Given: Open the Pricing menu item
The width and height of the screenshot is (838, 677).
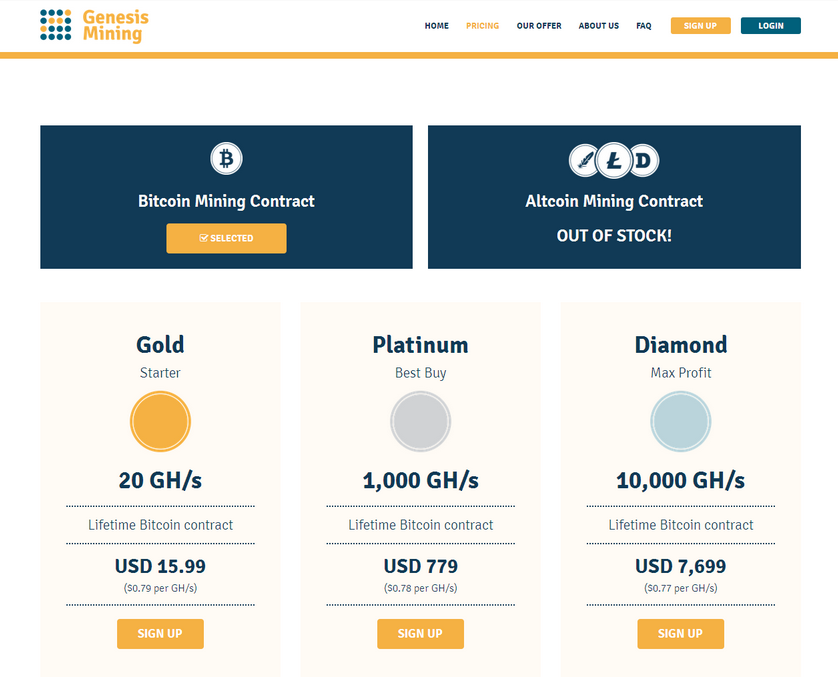Looking at the screenshot, I should pos(482,26).
